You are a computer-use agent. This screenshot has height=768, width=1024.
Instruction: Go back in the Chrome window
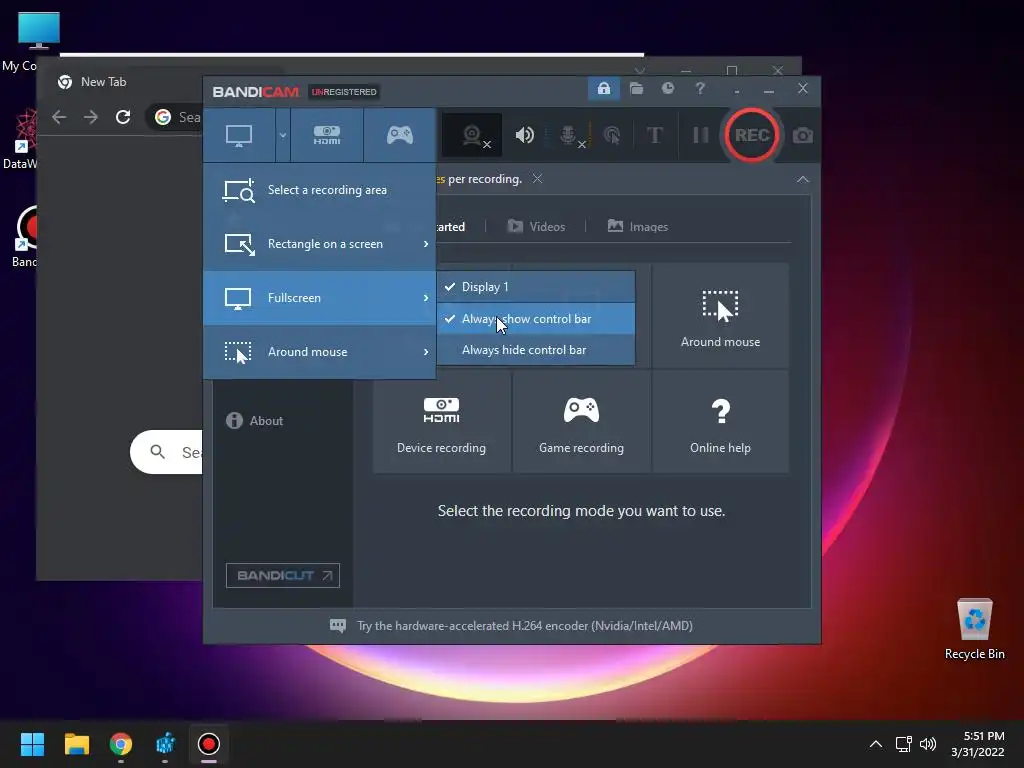(59, 117)
